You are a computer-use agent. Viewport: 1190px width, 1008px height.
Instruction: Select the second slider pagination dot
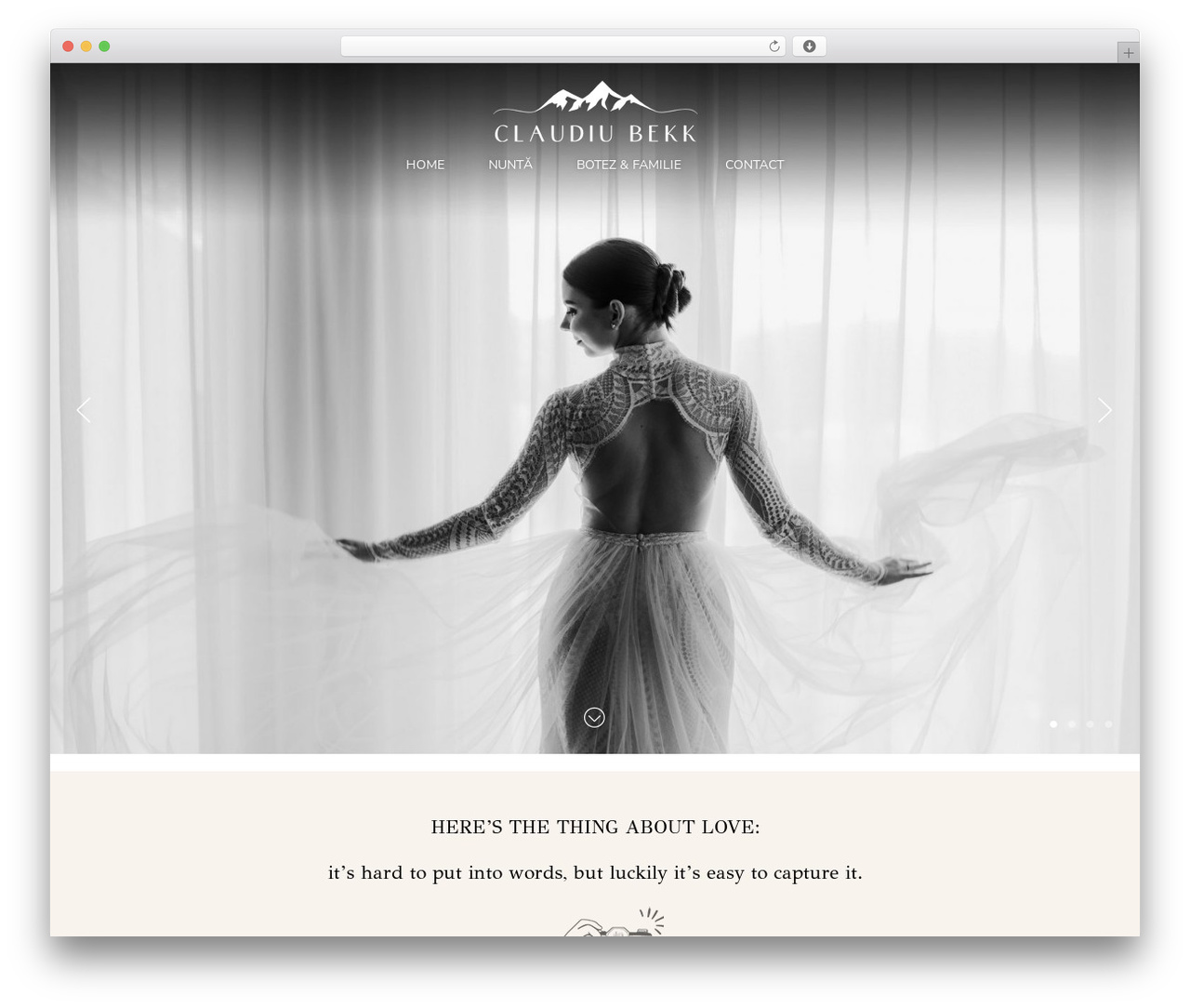[1072, 723]
